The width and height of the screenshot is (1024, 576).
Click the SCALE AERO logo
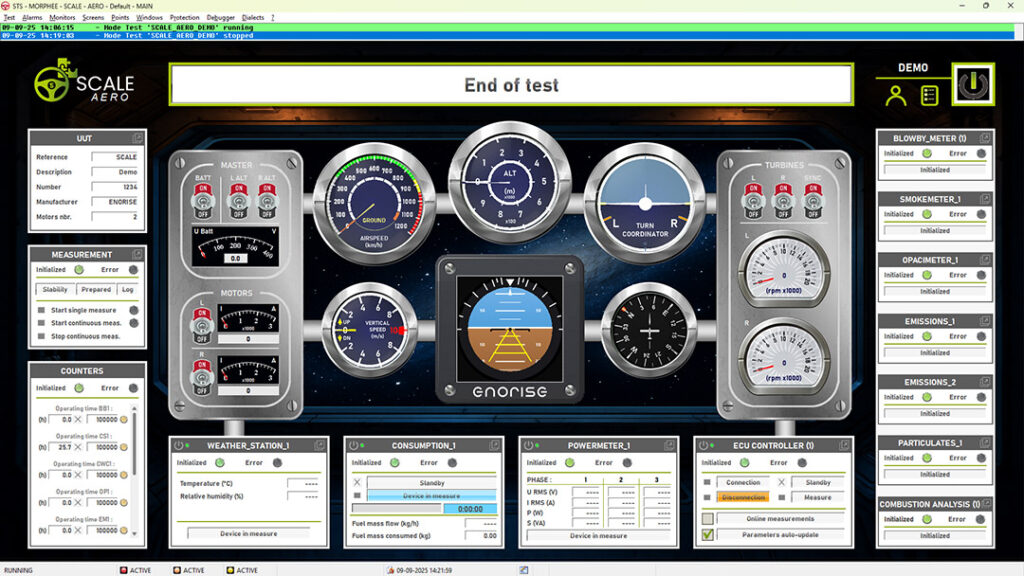click(84, 82)
